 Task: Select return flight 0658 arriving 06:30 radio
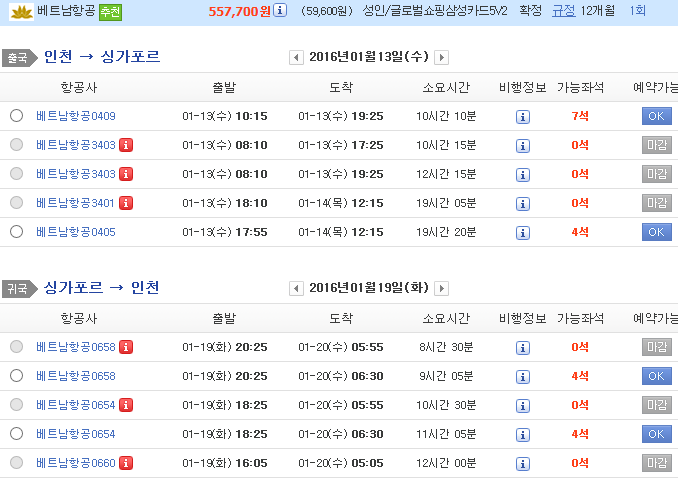coord(16,376)
